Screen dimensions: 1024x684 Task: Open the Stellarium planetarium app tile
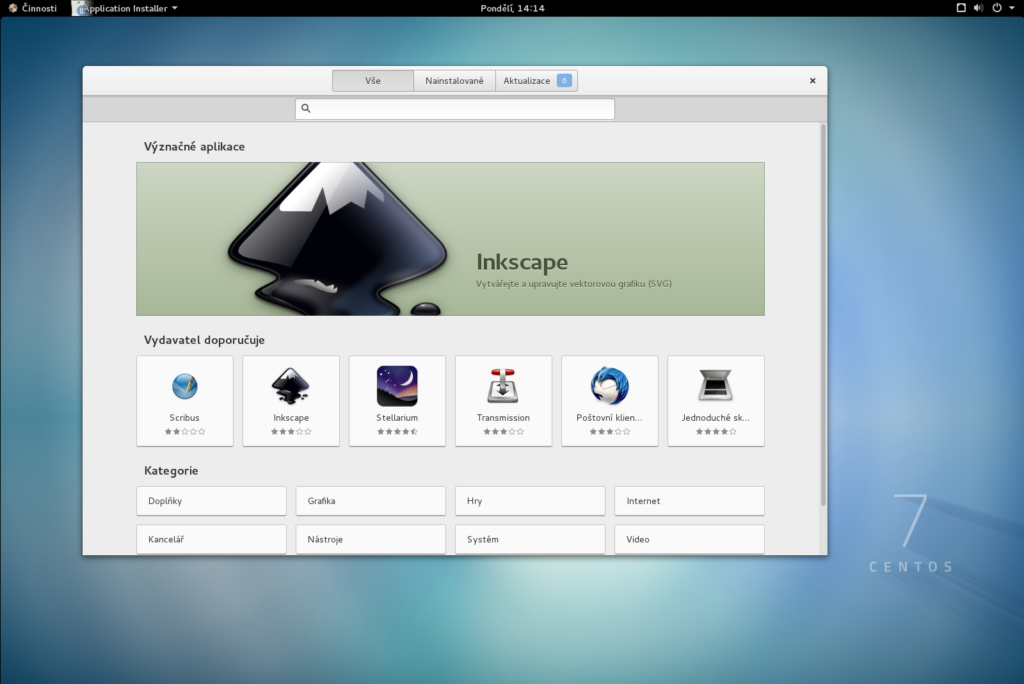(x=396, y=400)
